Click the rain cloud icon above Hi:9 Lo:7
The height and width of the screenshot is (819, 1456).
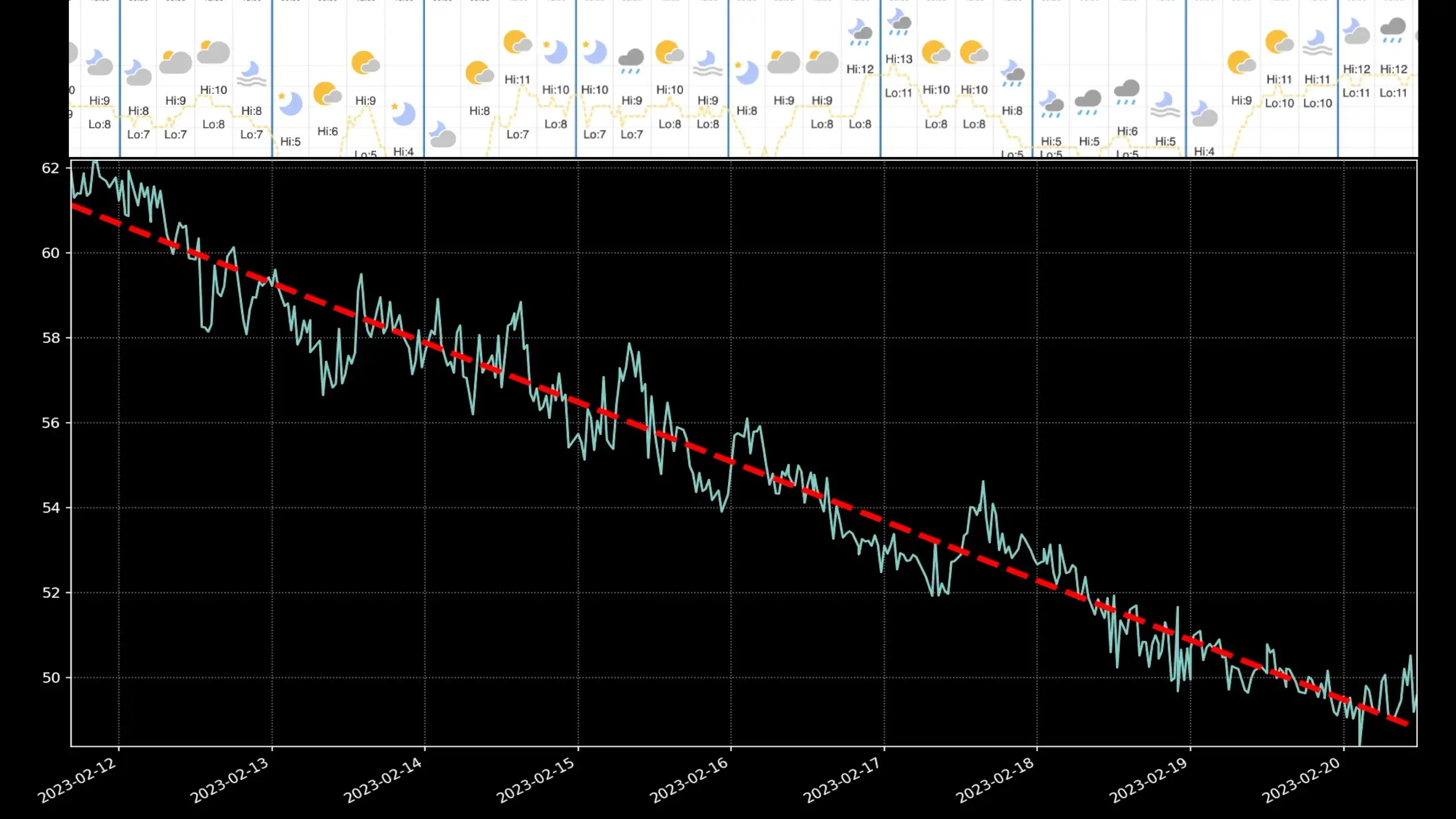pos(631,61)
